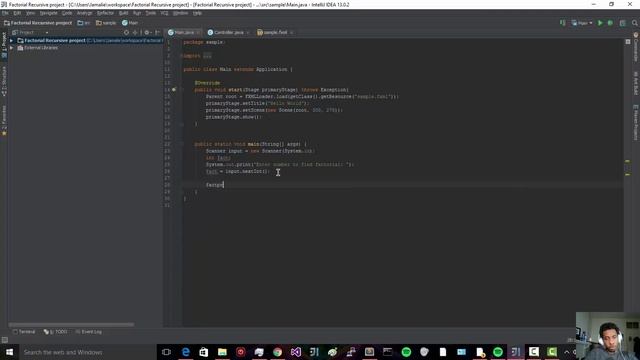Run the application with green play button
This screenshot has width=640, height=360.
point(600,23)
